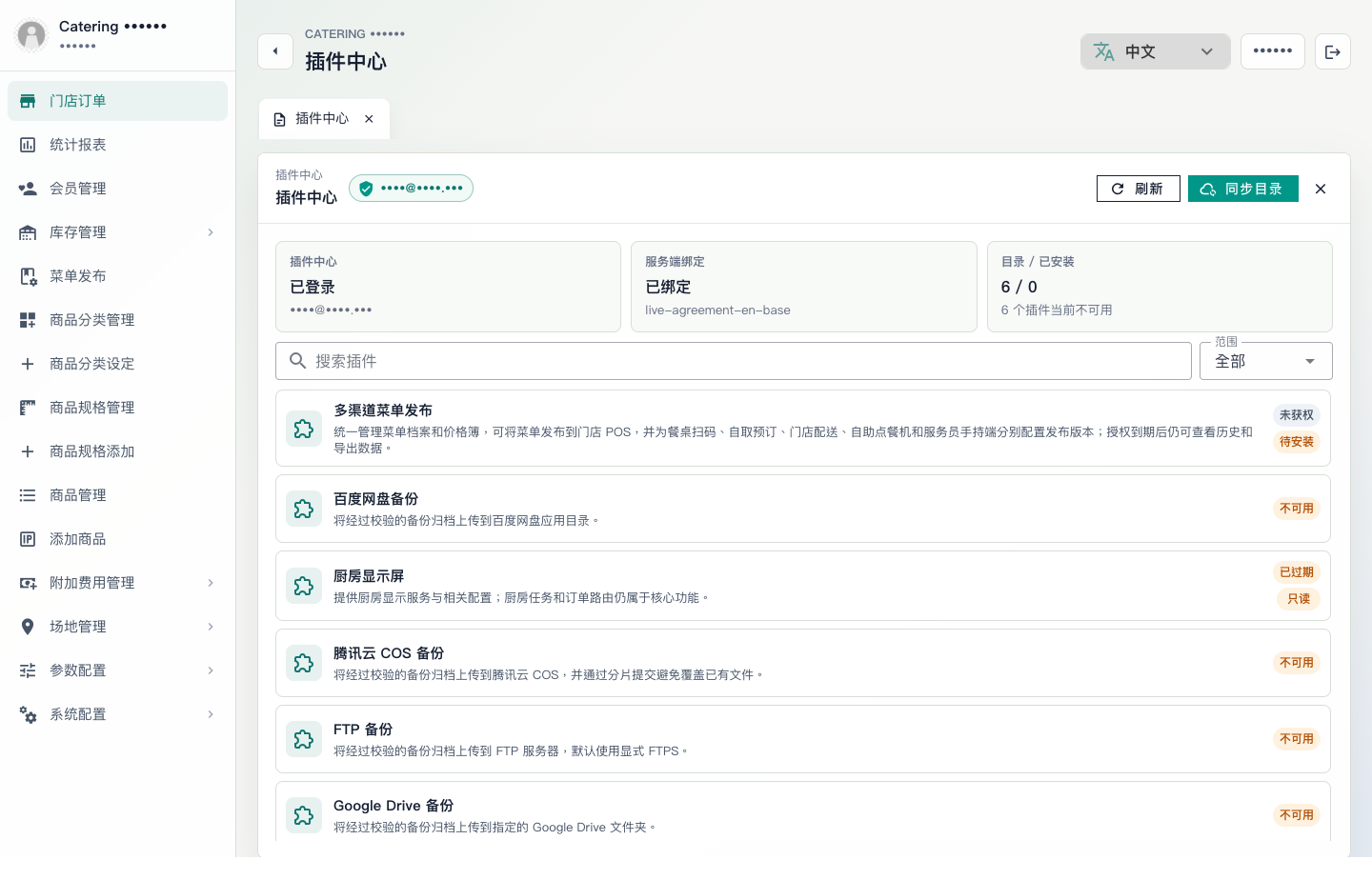Click the 菜单发布 menu icon
Image resolution: width=1372 pixels, height=880 pixels.
[28, 276]
